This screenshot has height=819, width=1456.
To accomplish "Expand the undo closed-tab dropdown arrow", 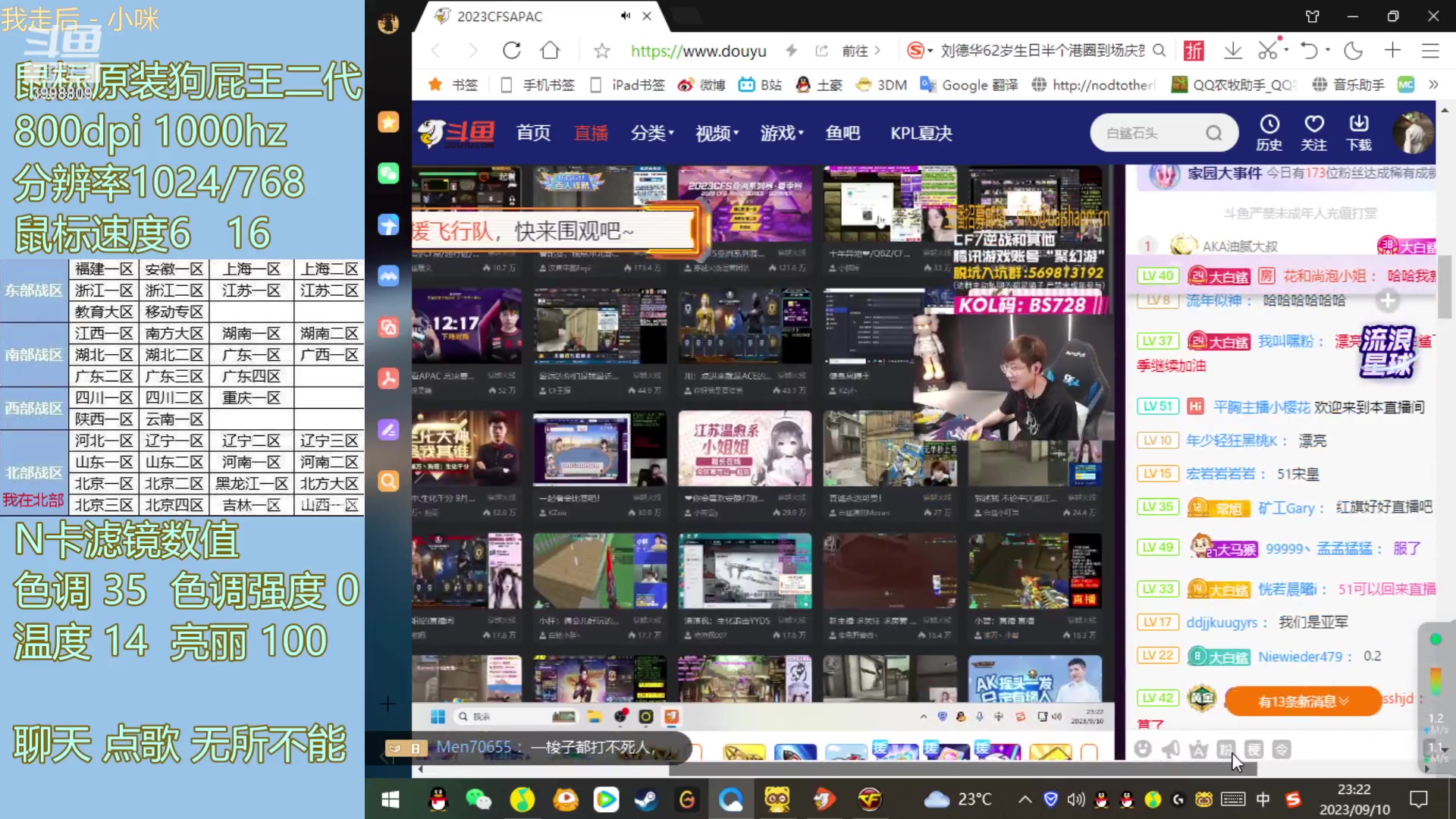I will [x=1328, y=51].
